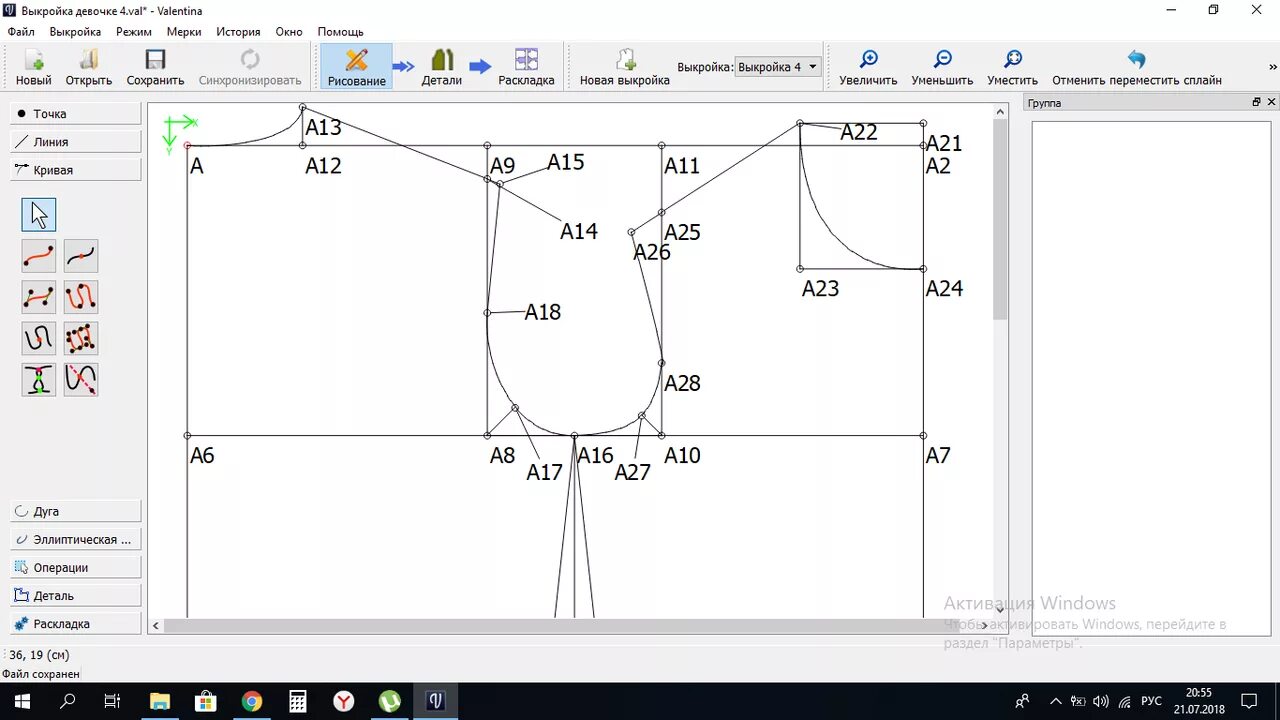Click the Уменьшить zoom out icon

[942, 67]
